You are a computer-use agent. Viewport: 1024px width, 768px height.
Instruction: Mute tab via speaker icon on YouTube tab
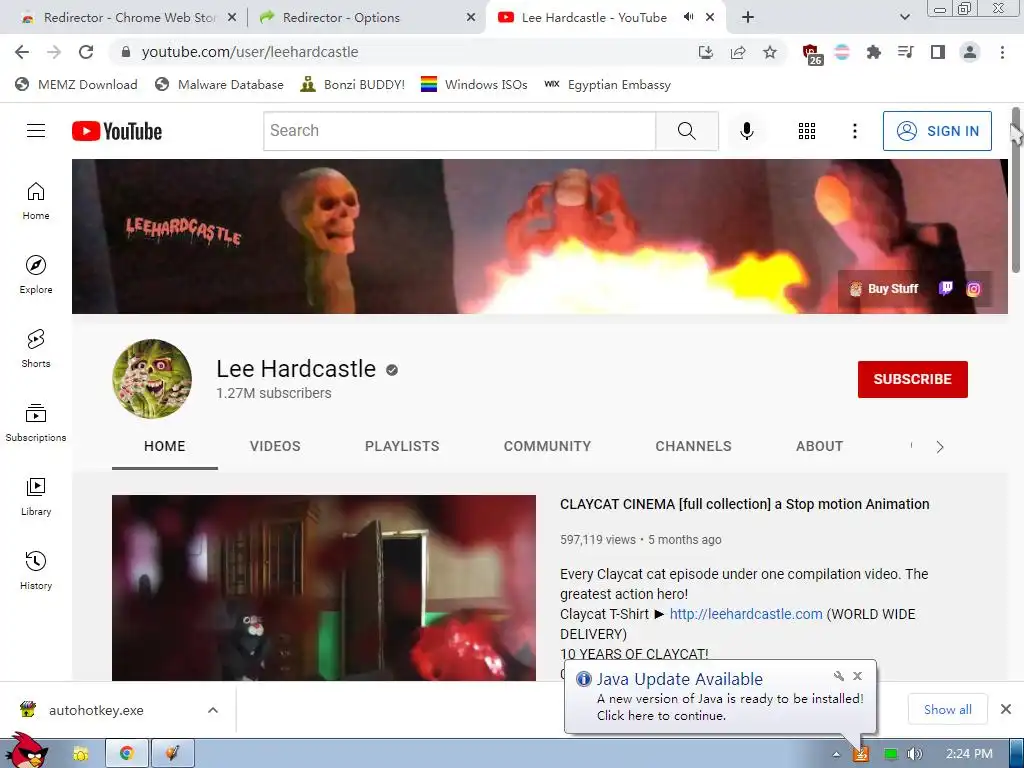pos(688,17)
